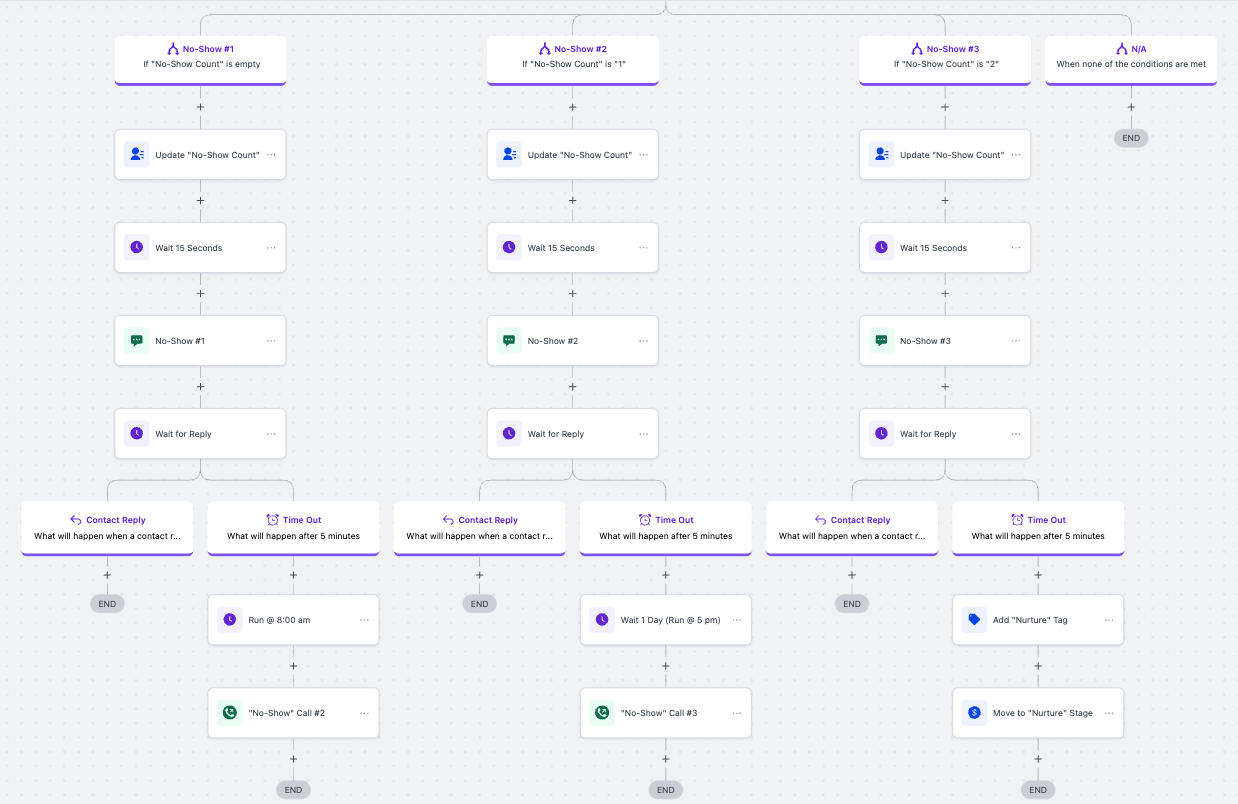Viewport: 1238px width, 804px height.
Task: Open the three-dot menu on Wait 1 Day step
Action: 737,620
